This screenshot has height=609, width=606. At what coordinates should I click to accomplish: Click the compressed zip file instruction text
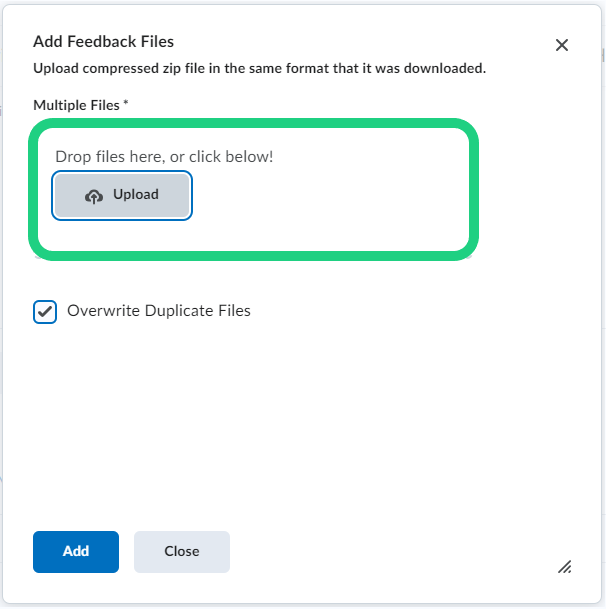tap(260, 69)
